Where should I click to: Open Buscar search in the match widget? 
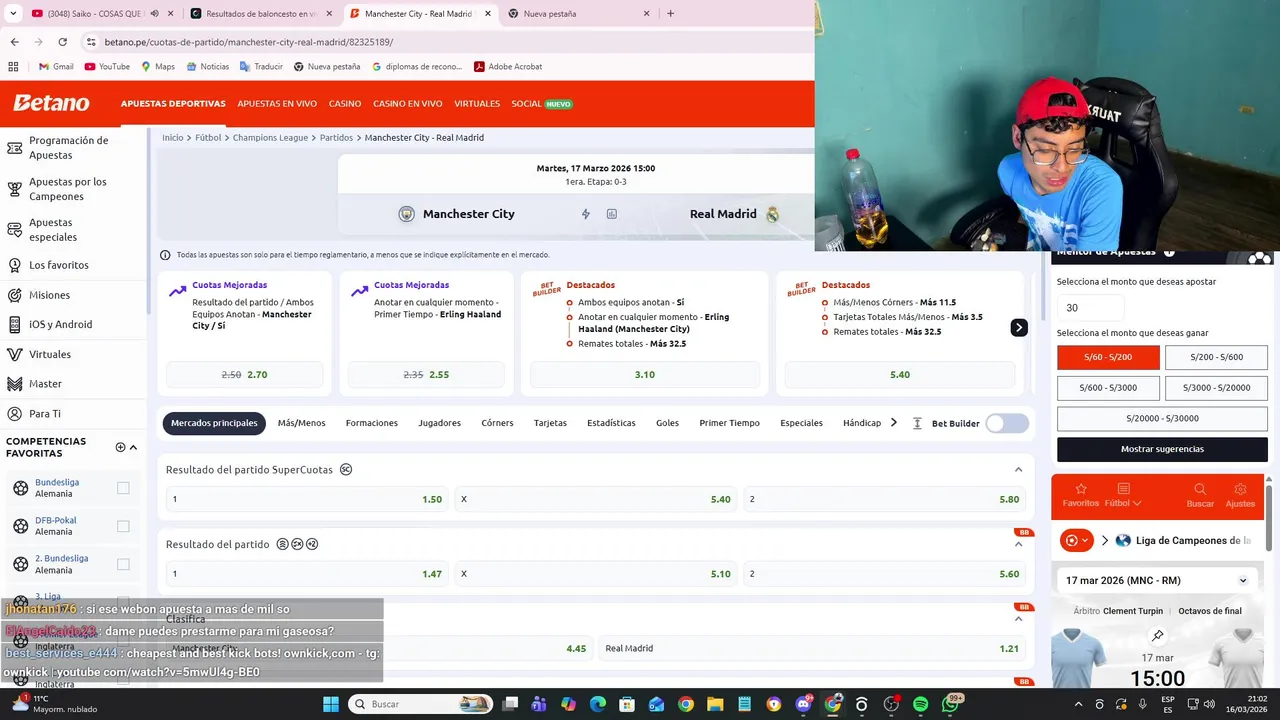pos(1200,495)
